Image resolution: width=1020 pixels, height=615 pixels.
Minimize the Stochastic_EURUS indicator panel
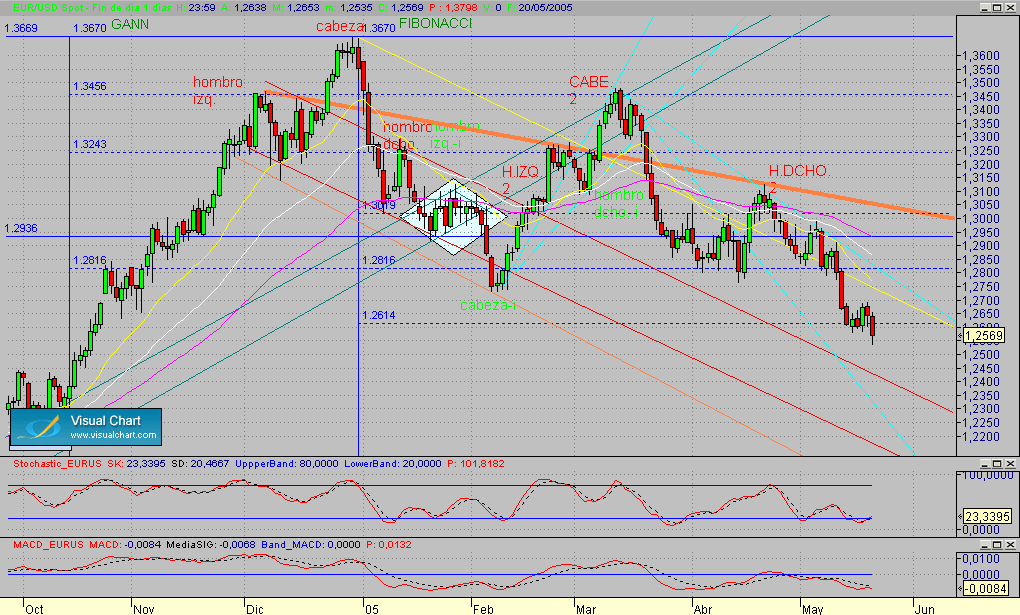click(985, 463)
